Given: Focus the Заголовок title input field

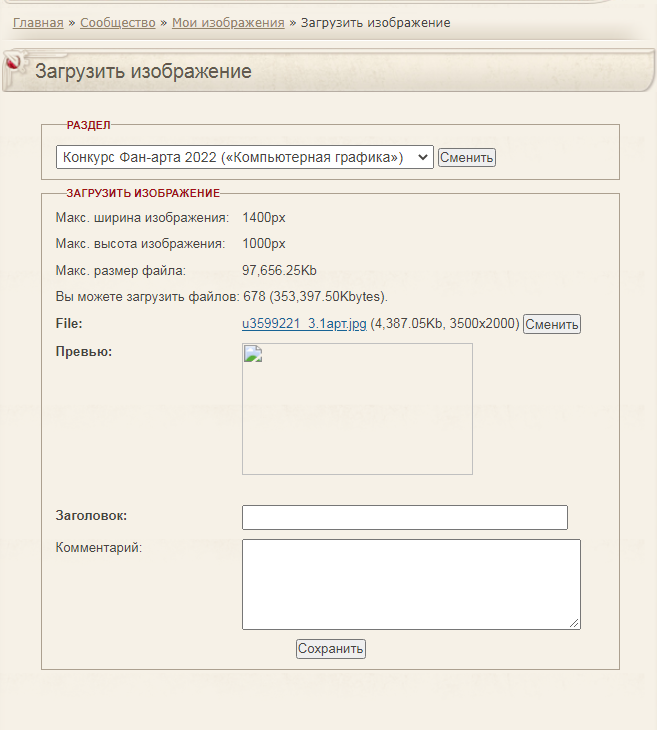Looking at the screenshot, I should [404, 517].
